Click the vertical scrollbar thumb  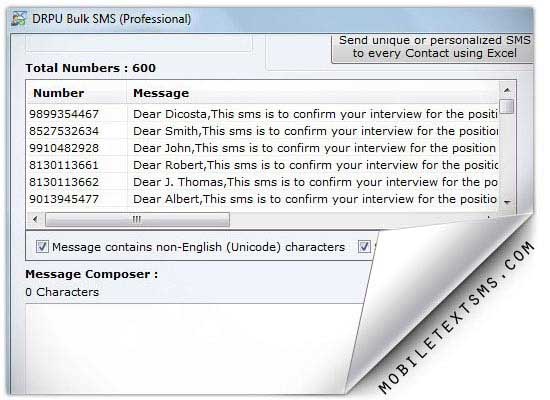[507, 106]
